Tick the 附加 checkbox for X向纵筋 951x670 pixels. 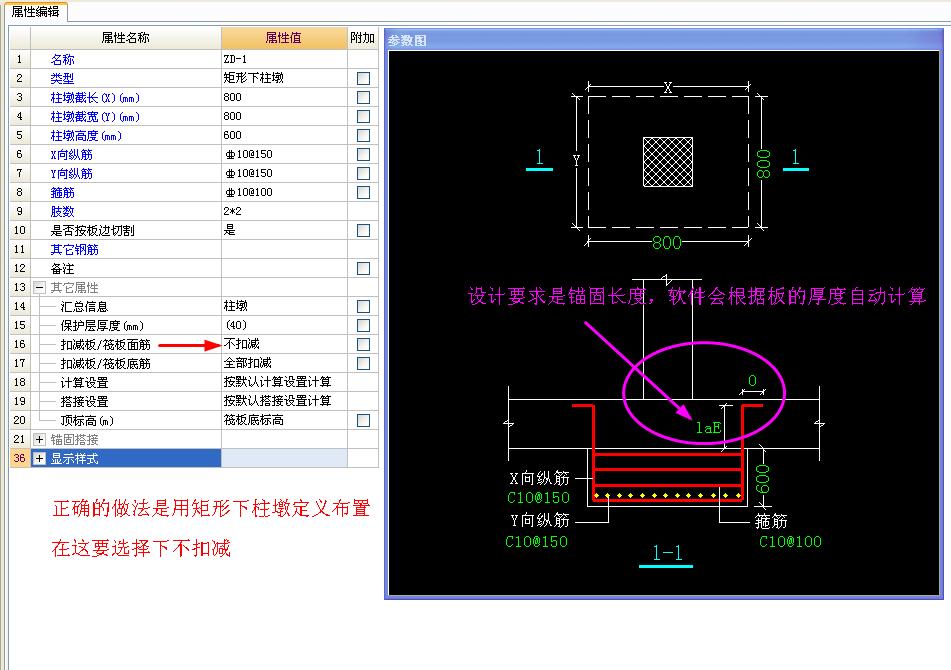(x=363, y=154)
